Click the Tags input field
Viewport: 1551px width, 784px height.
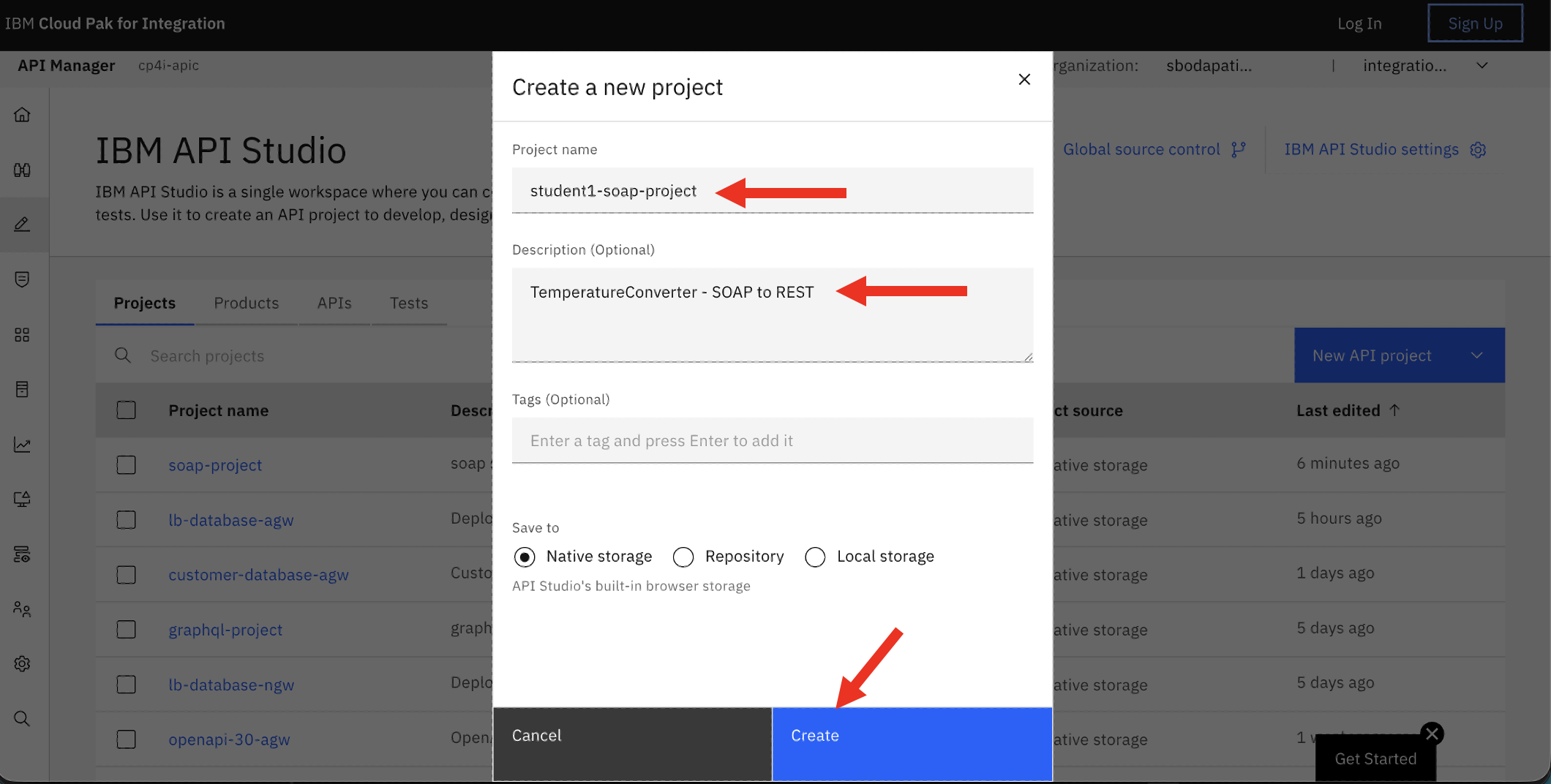pos(773,440)
